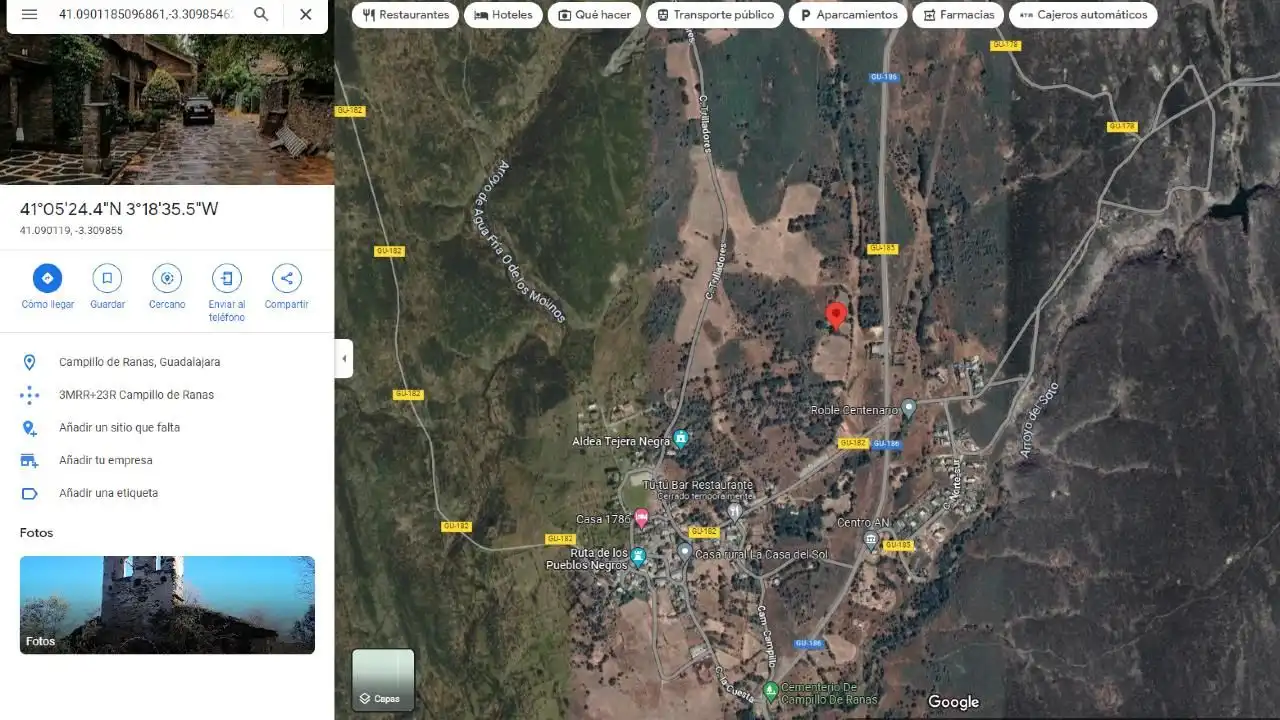Open the Centro AN marker

(871, 540)
